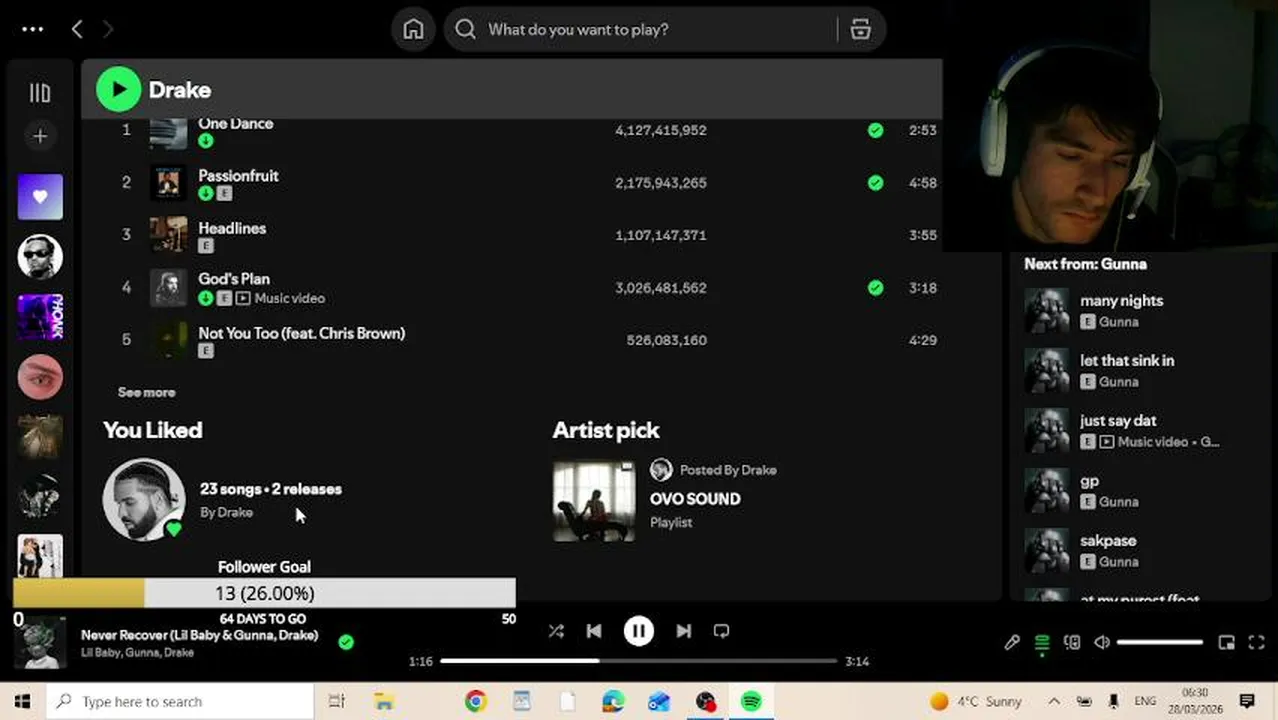The image size is (1278, 720).
Task: Click the Never Recover now-playing cover art
Action: coord(40,642)
